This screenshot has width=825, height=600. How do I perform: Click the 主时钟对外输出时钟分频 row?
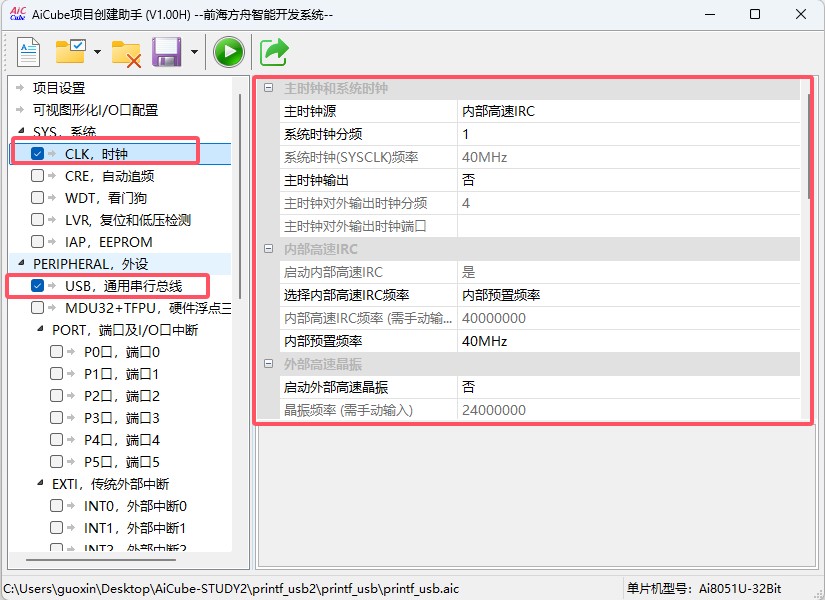pyautogui.click(x=540, y=203)
